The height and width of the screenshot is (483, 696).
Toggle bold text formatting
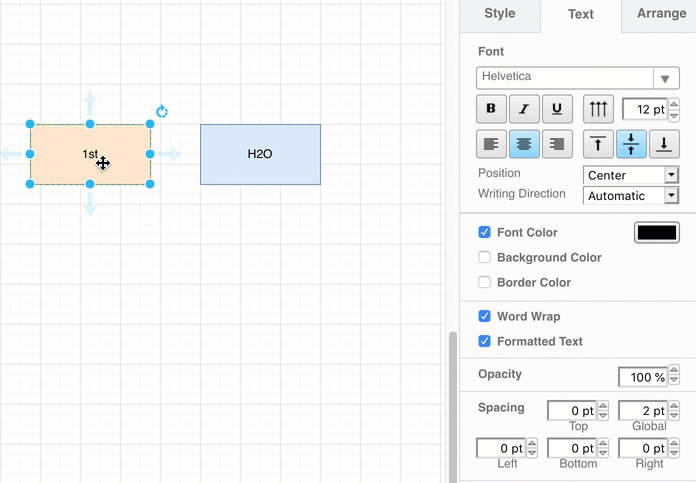tap(490, 109)
